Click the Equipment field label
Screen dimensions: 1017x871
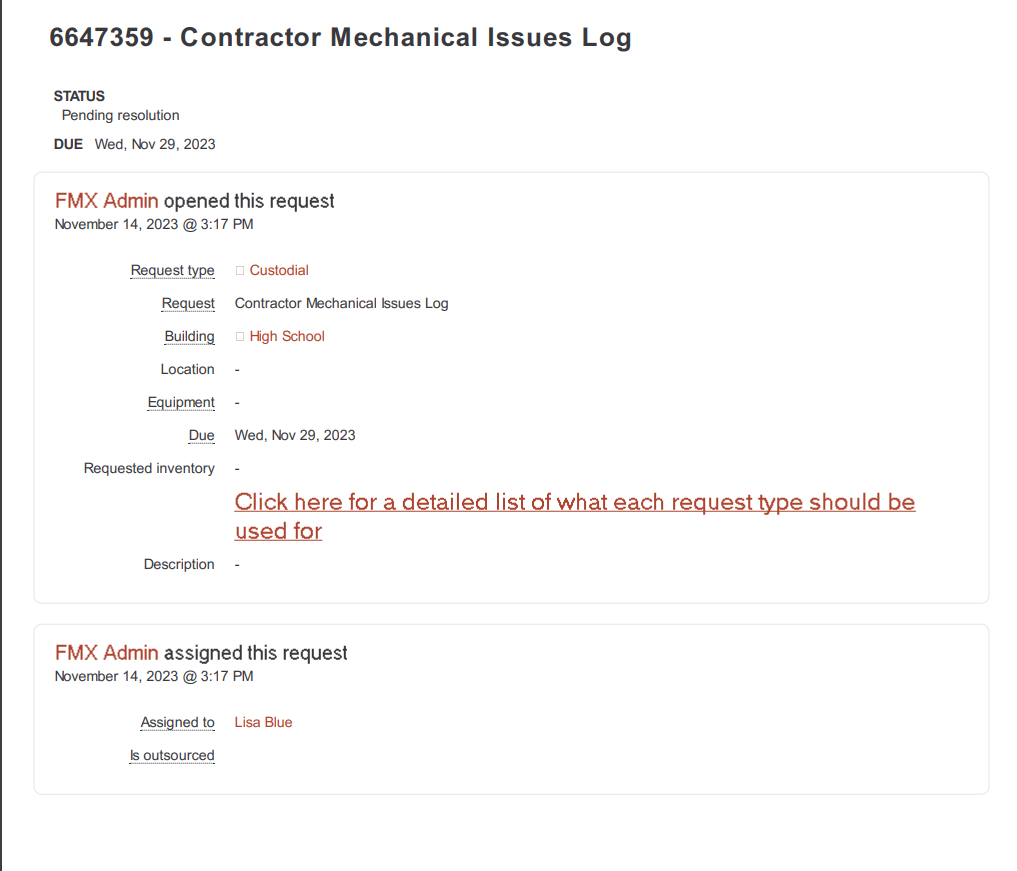(181, 403)
